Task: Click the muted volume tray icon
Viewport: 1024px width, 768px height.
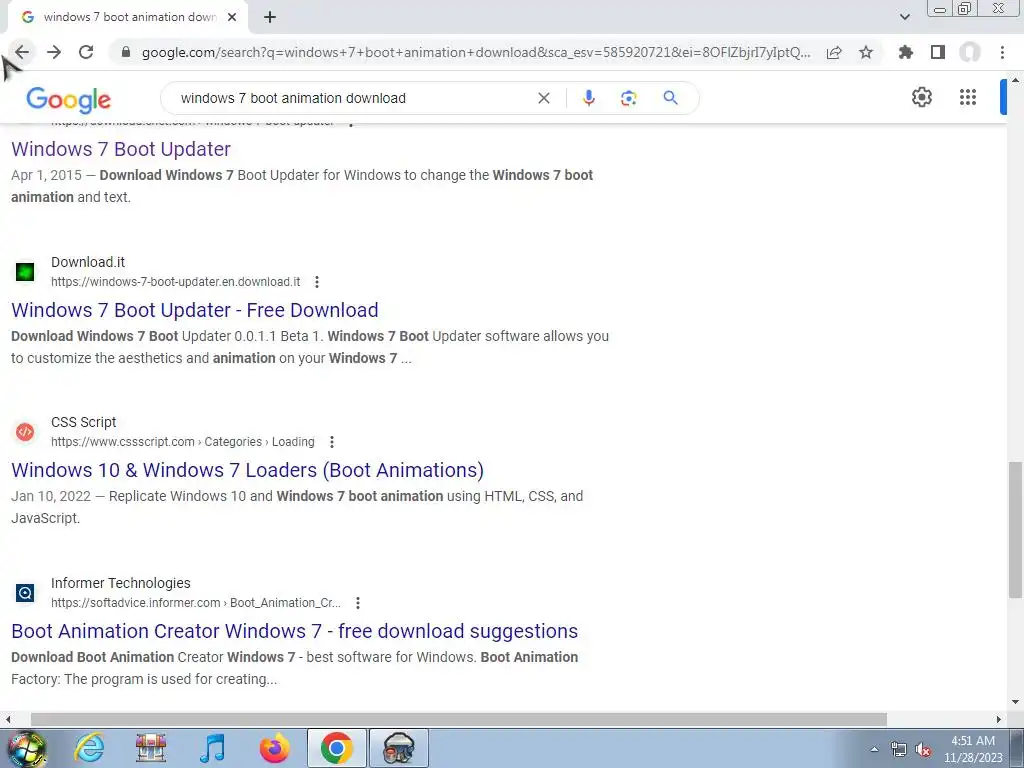Action: pos(923,750)
